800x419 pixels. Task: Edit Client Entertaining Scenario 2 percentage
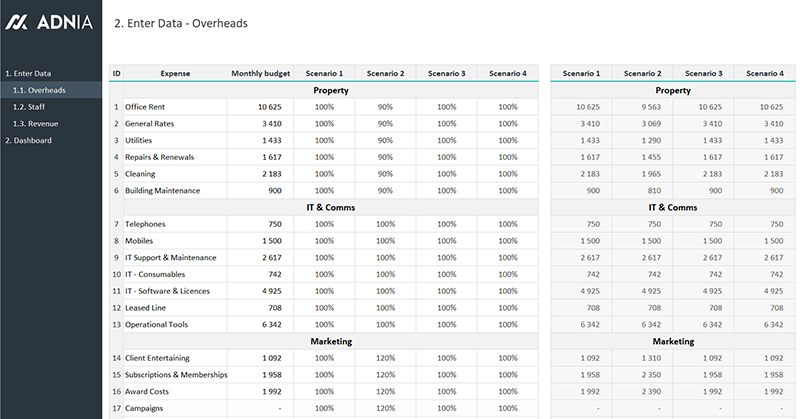click(x=385, y=358)
